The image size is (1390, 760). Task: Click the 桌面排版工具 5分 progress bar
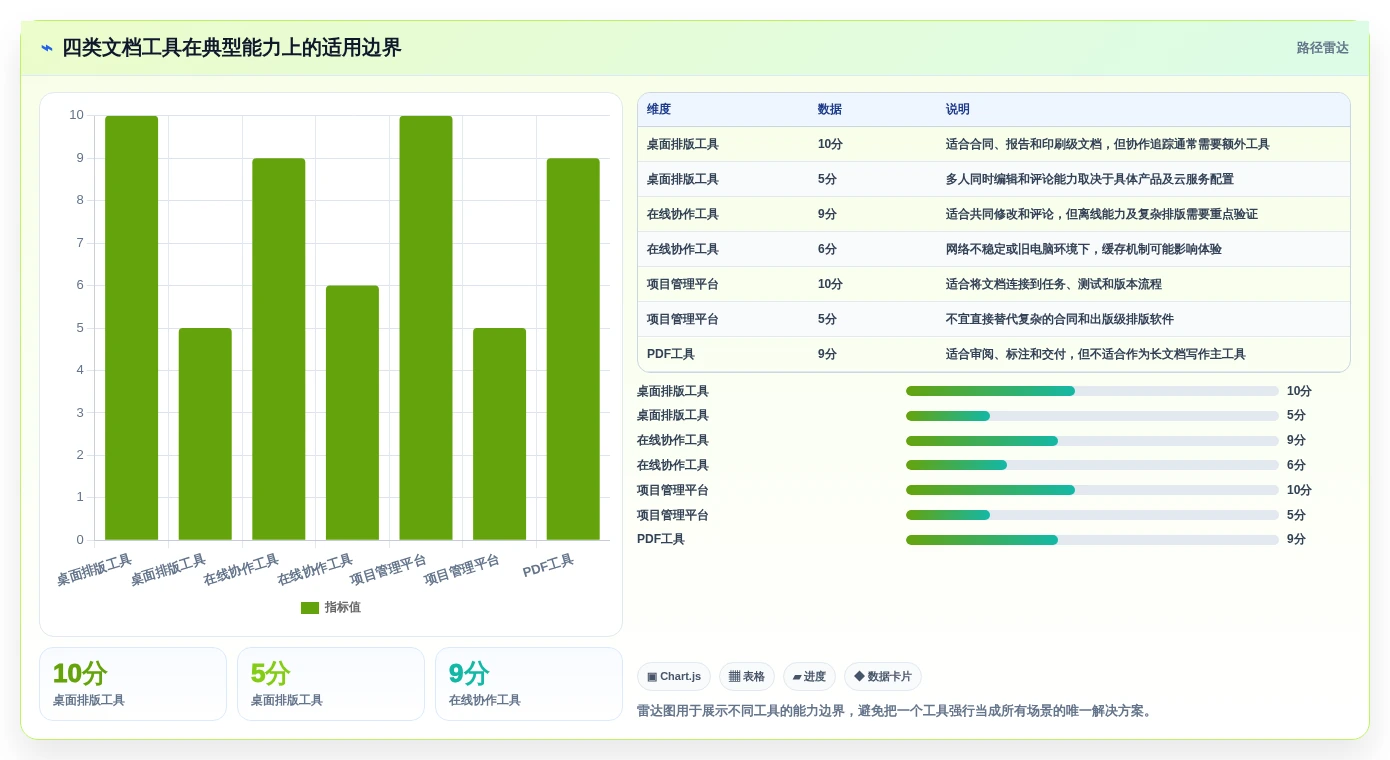pos(1092,416)
